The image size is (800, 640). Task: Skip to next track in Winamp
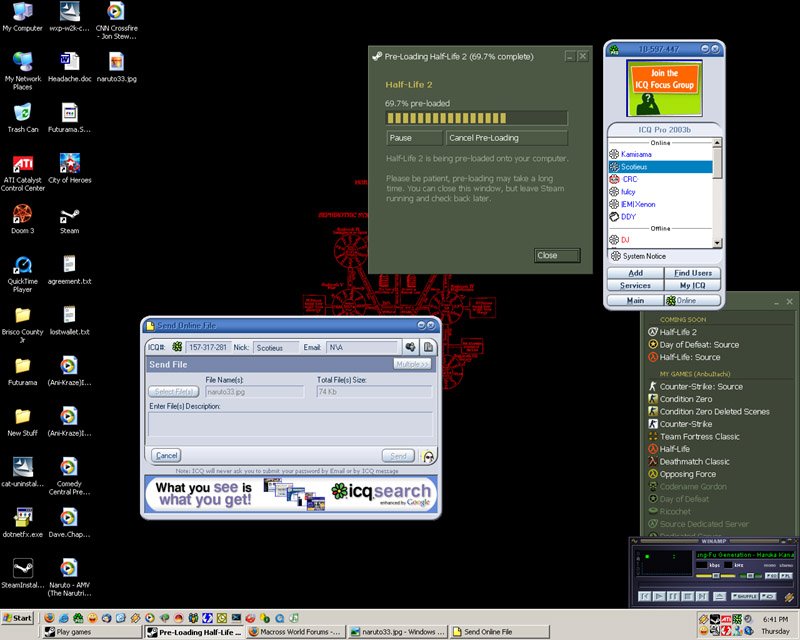coord(703,596)
